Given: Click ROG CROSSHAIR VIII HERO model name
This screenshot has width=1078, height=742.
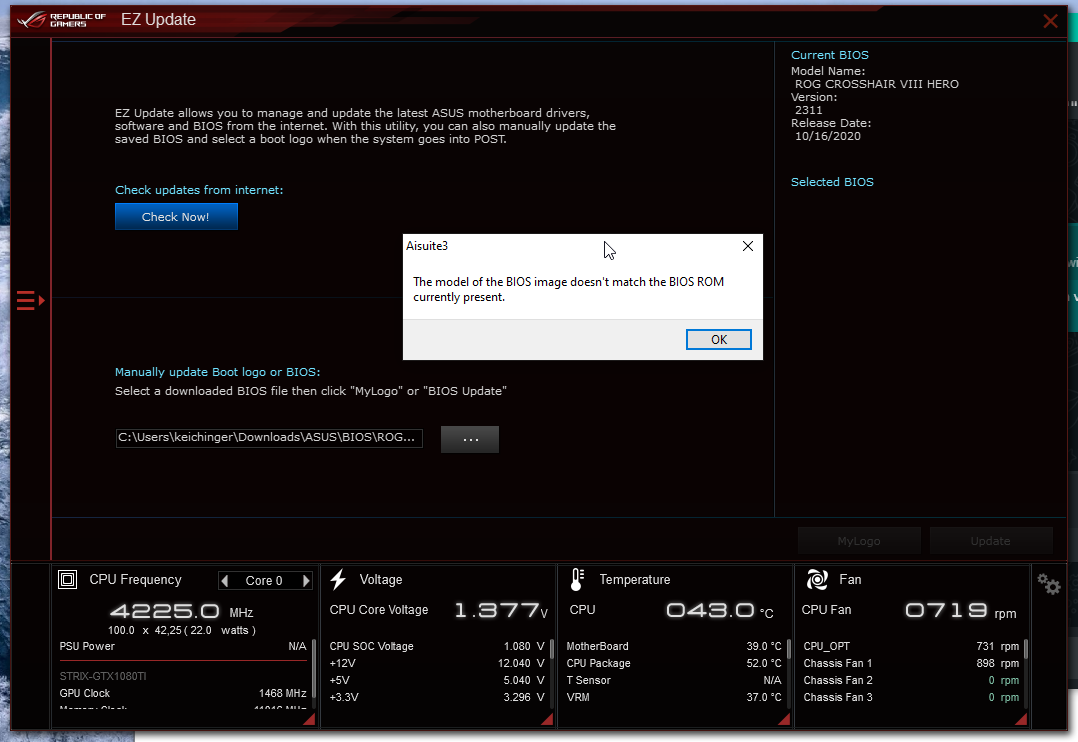Looking at the screenshot, I should 877,84.
